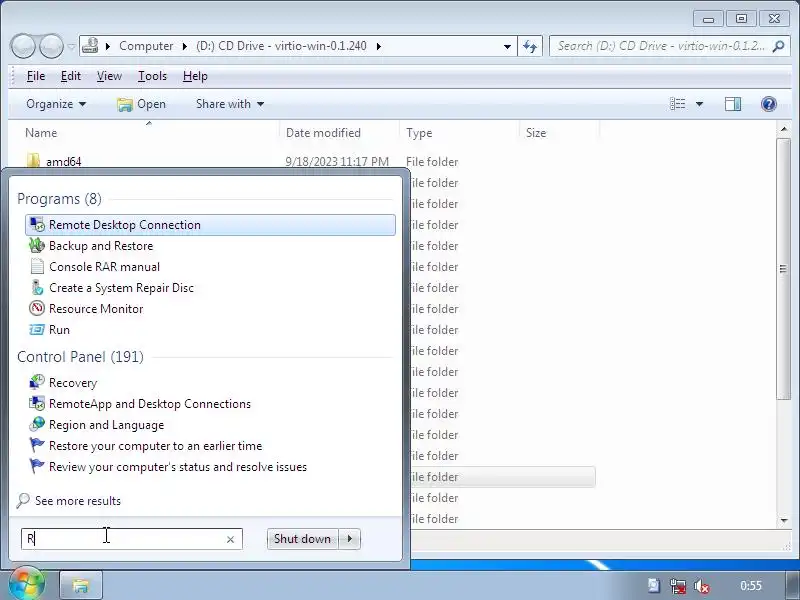Open the File menu
Viewport: 800px width, 600px height.
pyautogui.click(x=36, y=76)
